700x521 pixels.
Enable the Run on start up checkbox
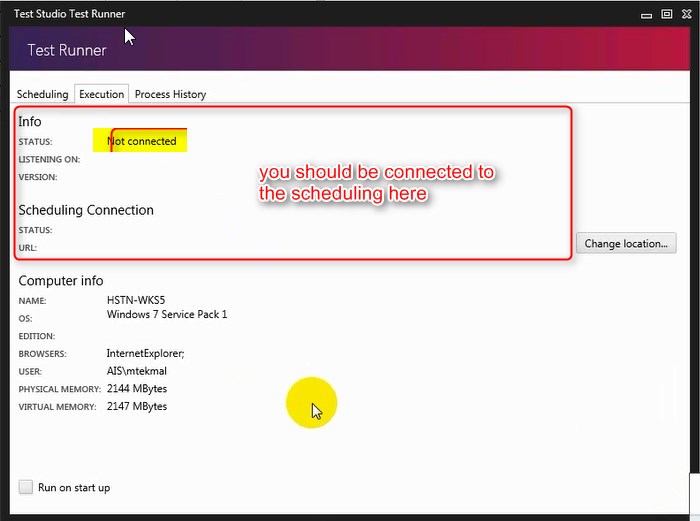[26, 487]
